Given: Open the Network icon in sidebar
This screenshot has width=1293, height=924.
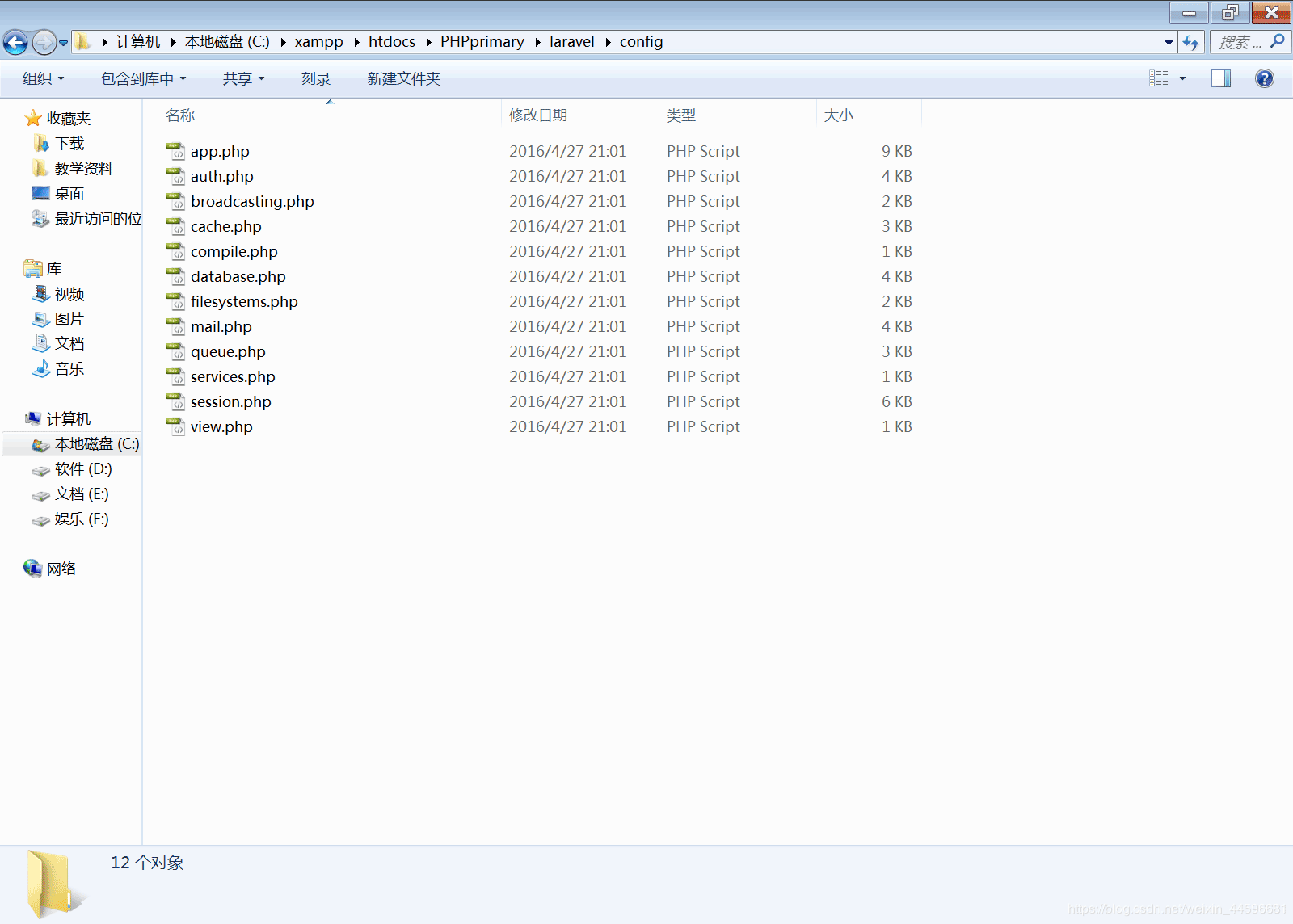Looking at the screenshot, I should [33, 569].
